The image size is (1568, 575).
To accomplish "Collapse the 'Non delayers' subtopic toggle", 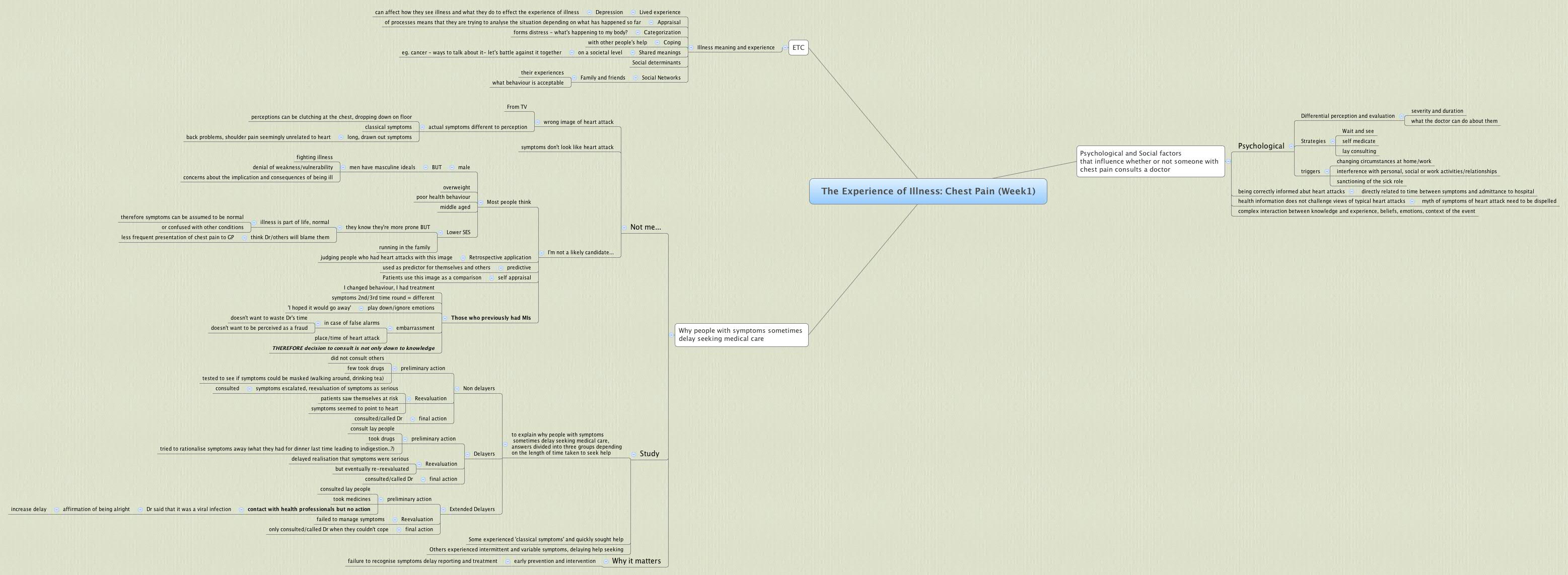I will pyautogui.click(x=457, y=388).
